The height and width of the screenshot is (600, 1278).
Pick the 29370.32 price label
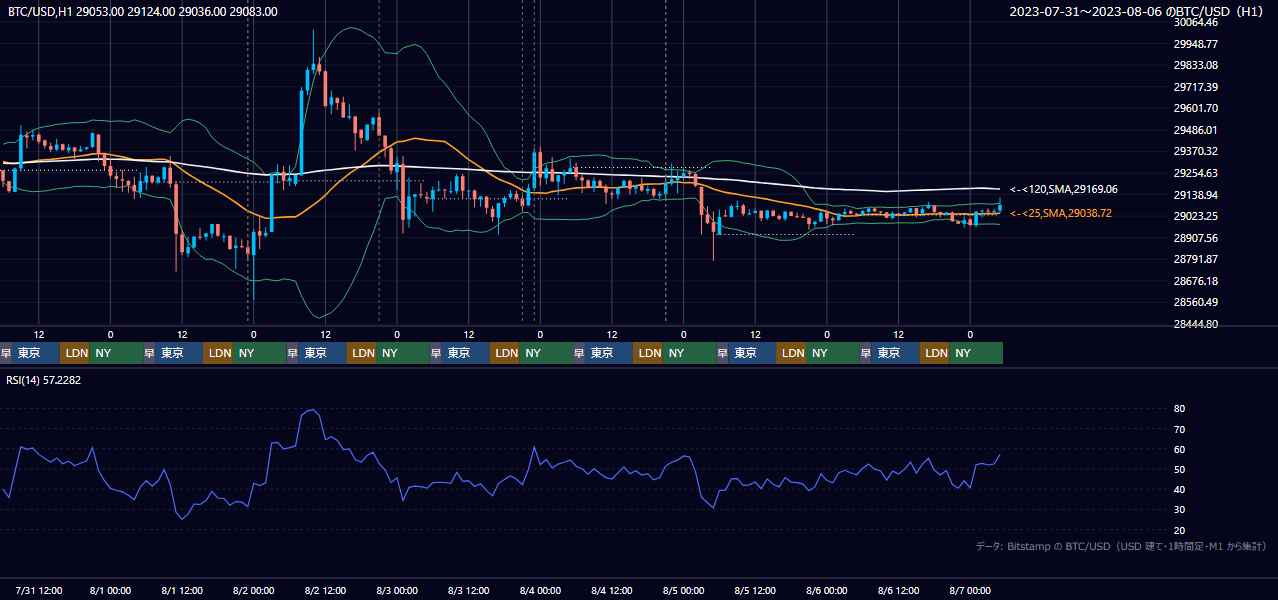tap(1195, 151)
